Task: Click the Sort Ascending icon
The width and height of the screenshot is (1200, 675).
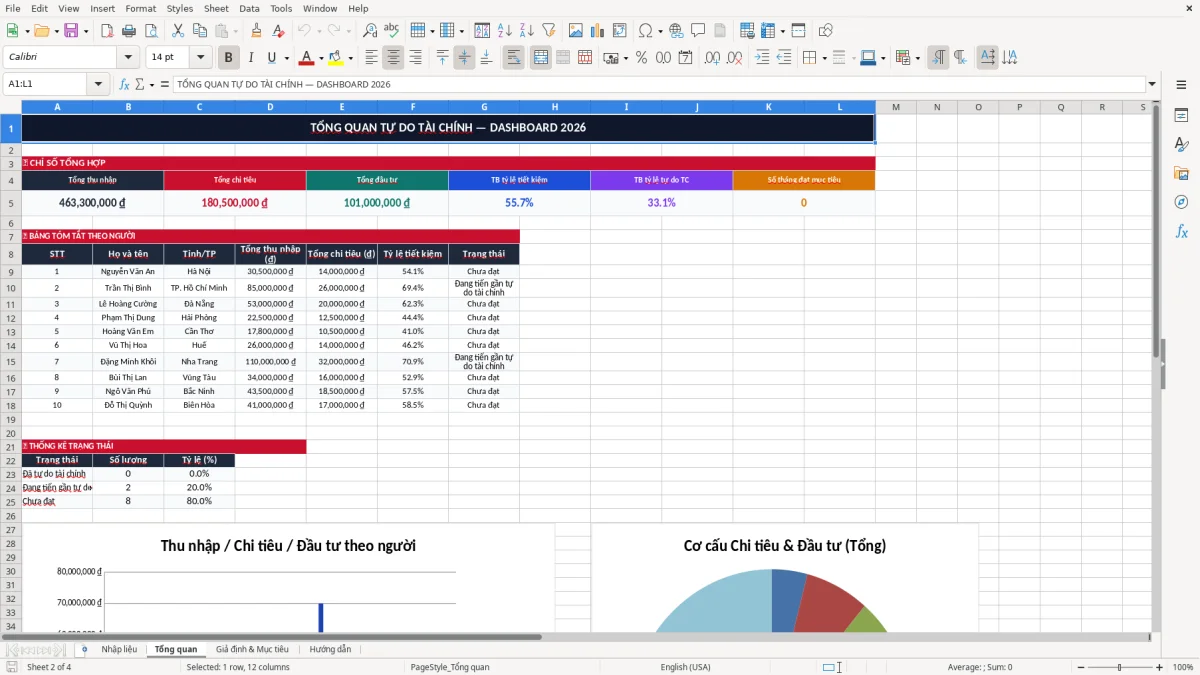Action: pyautogui.click(x=504, y=30)
